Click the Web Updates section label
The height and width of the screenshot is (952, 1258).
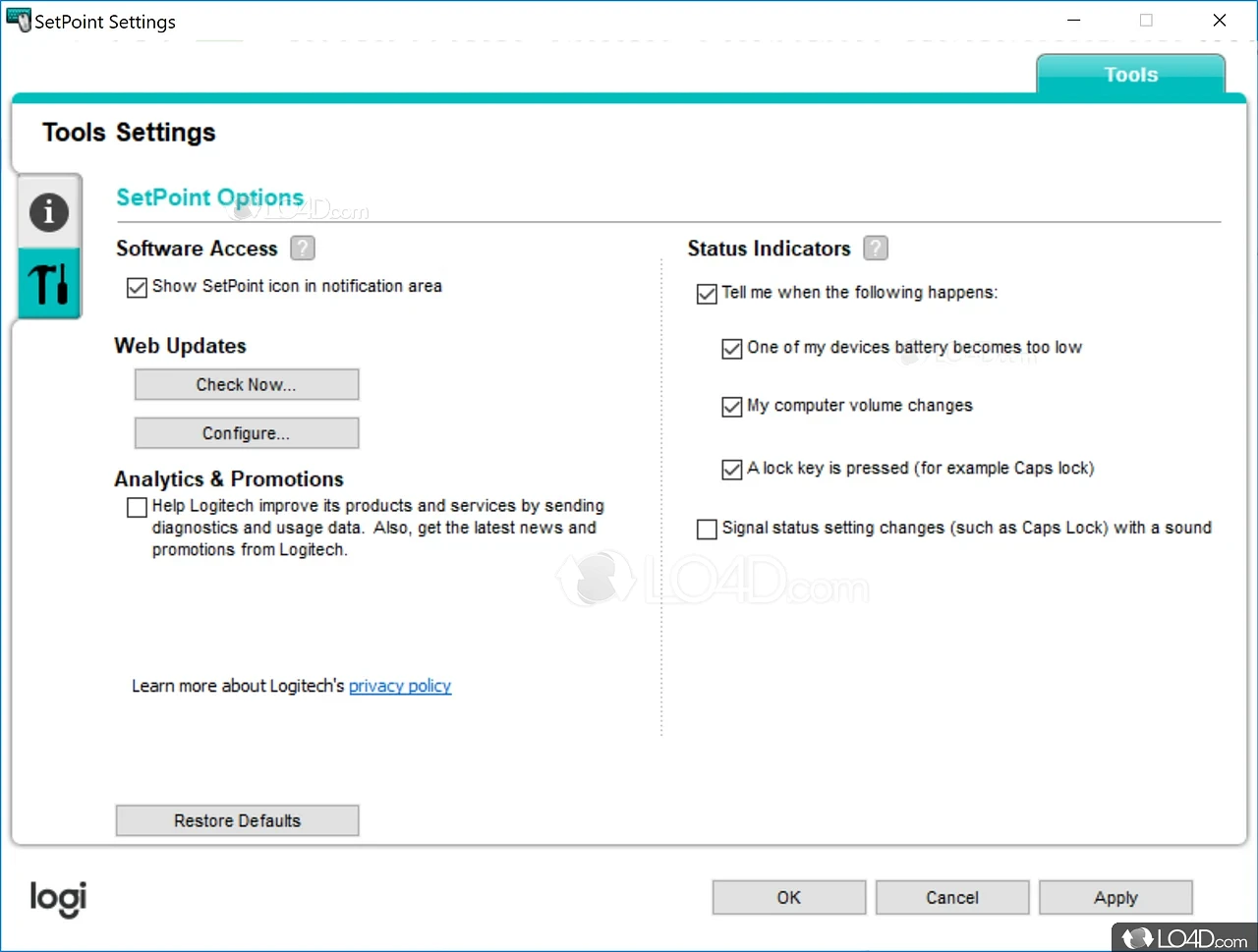pyautogui.click(x=181, y=346)
